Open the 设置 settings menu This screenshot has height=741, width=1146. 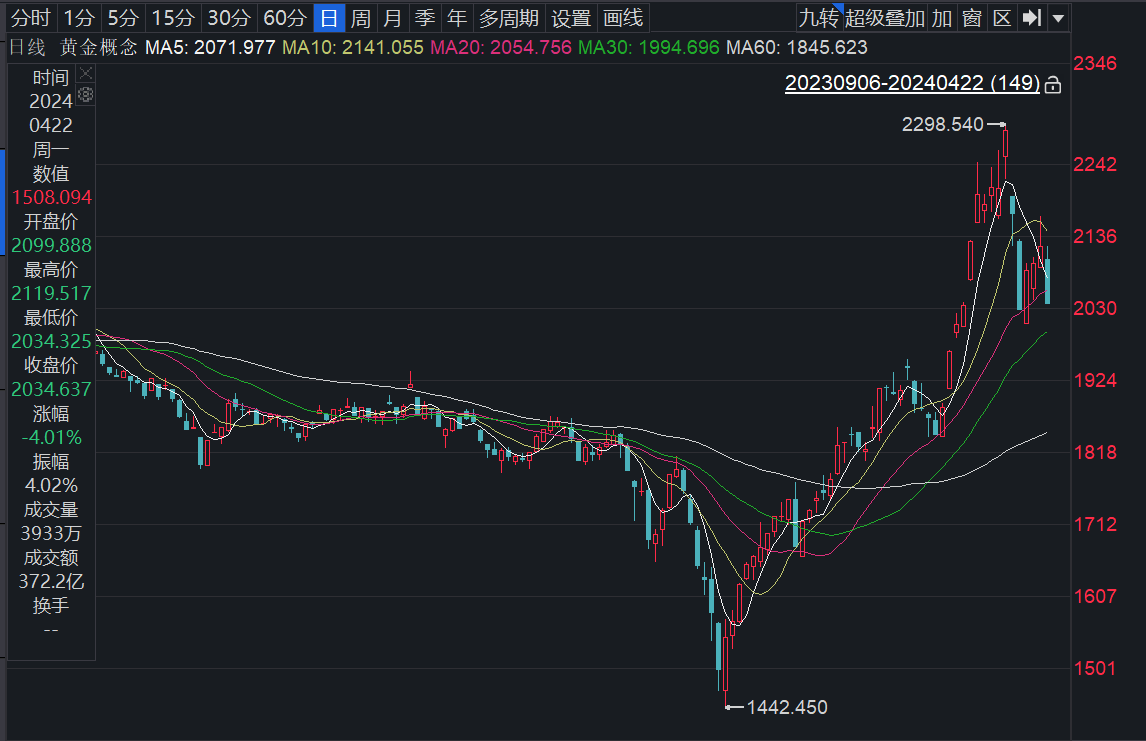(571, 18)
